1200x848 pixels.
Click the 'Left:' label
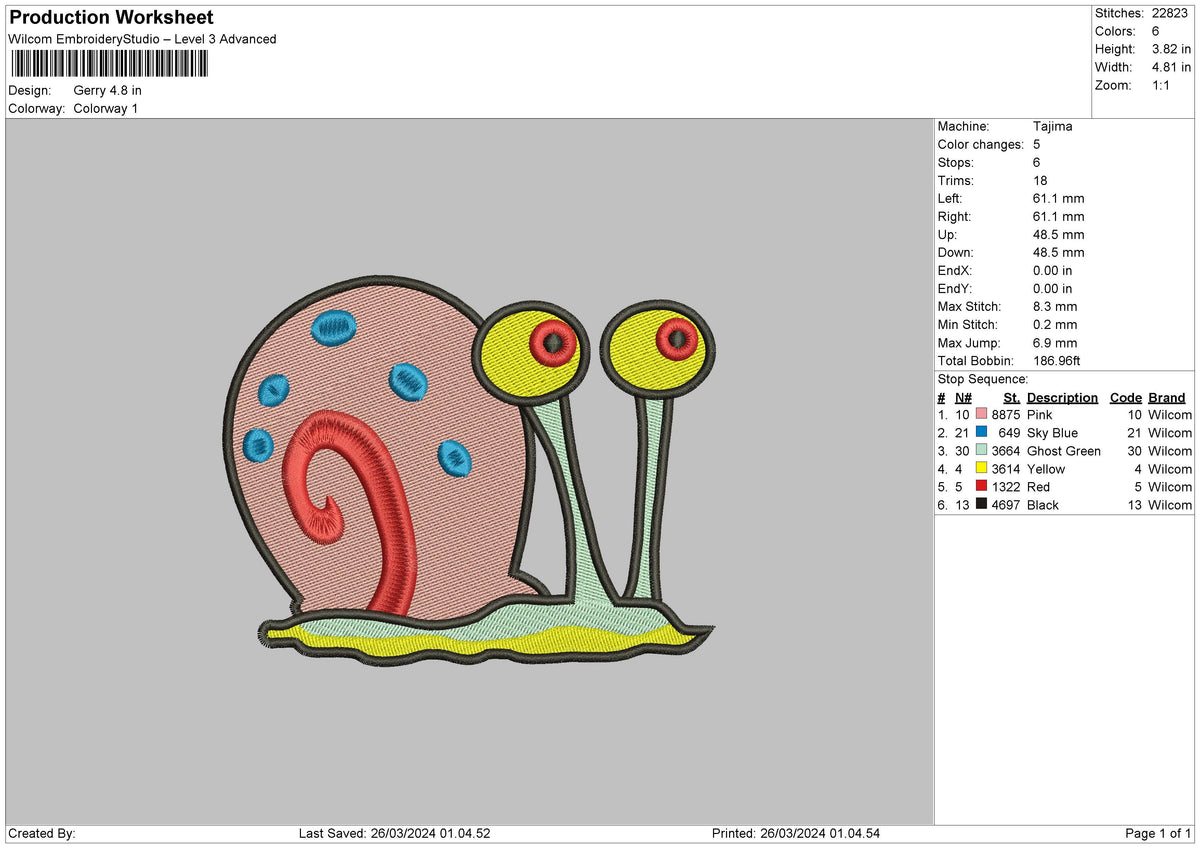[951, 199]
